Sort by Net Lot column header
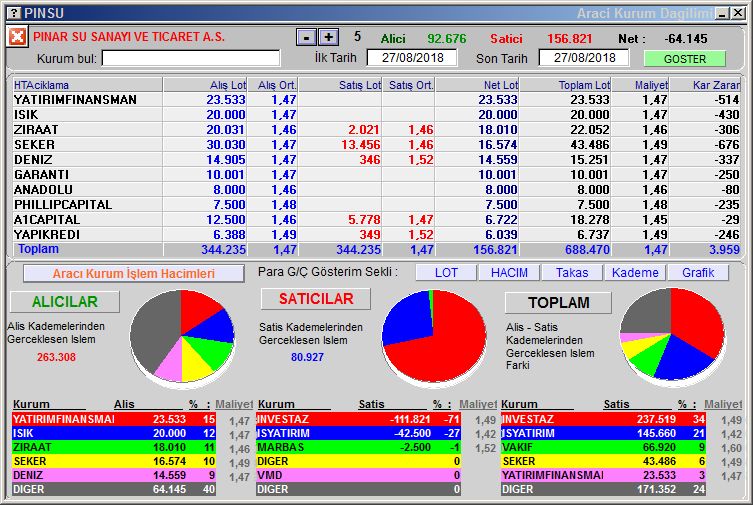 tap(477, 85)
